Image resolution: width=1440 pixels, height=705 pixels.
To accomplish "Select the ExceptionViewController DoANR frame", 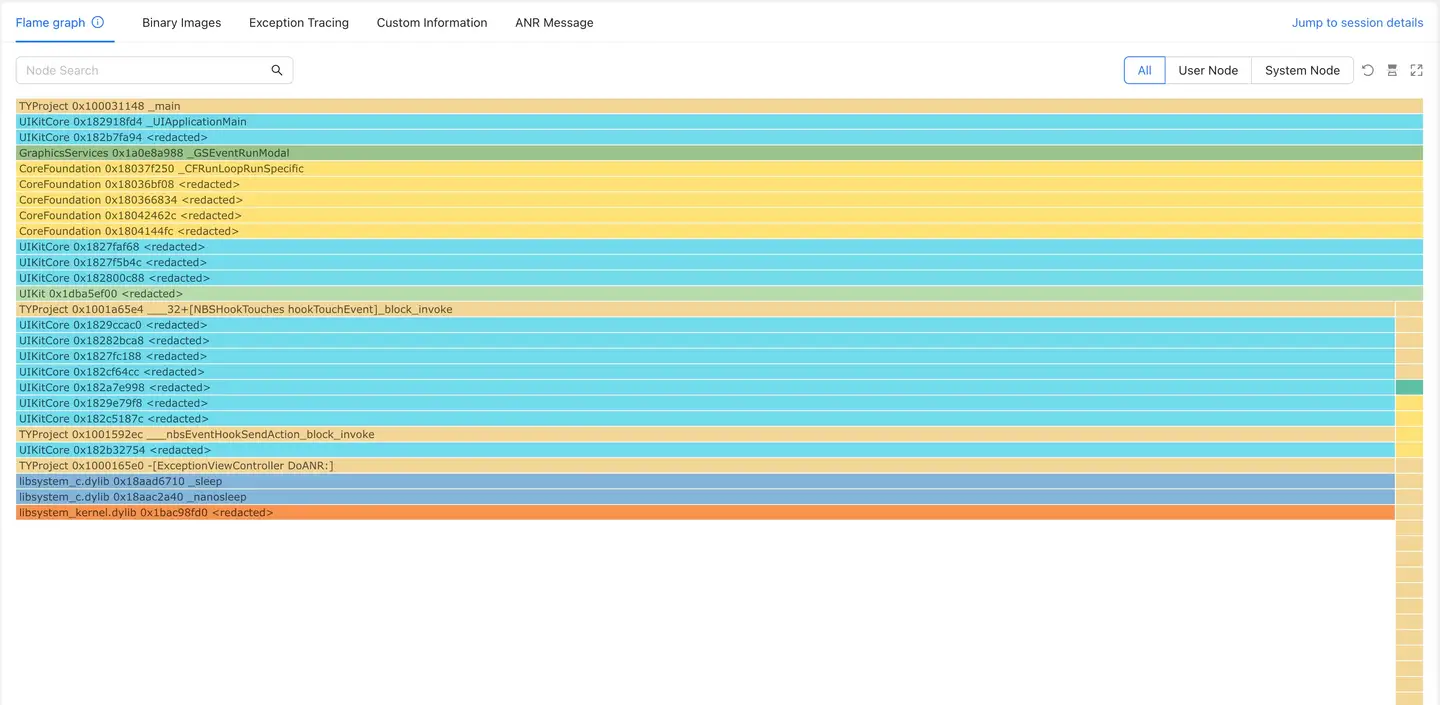I will (x=700, y=466).
